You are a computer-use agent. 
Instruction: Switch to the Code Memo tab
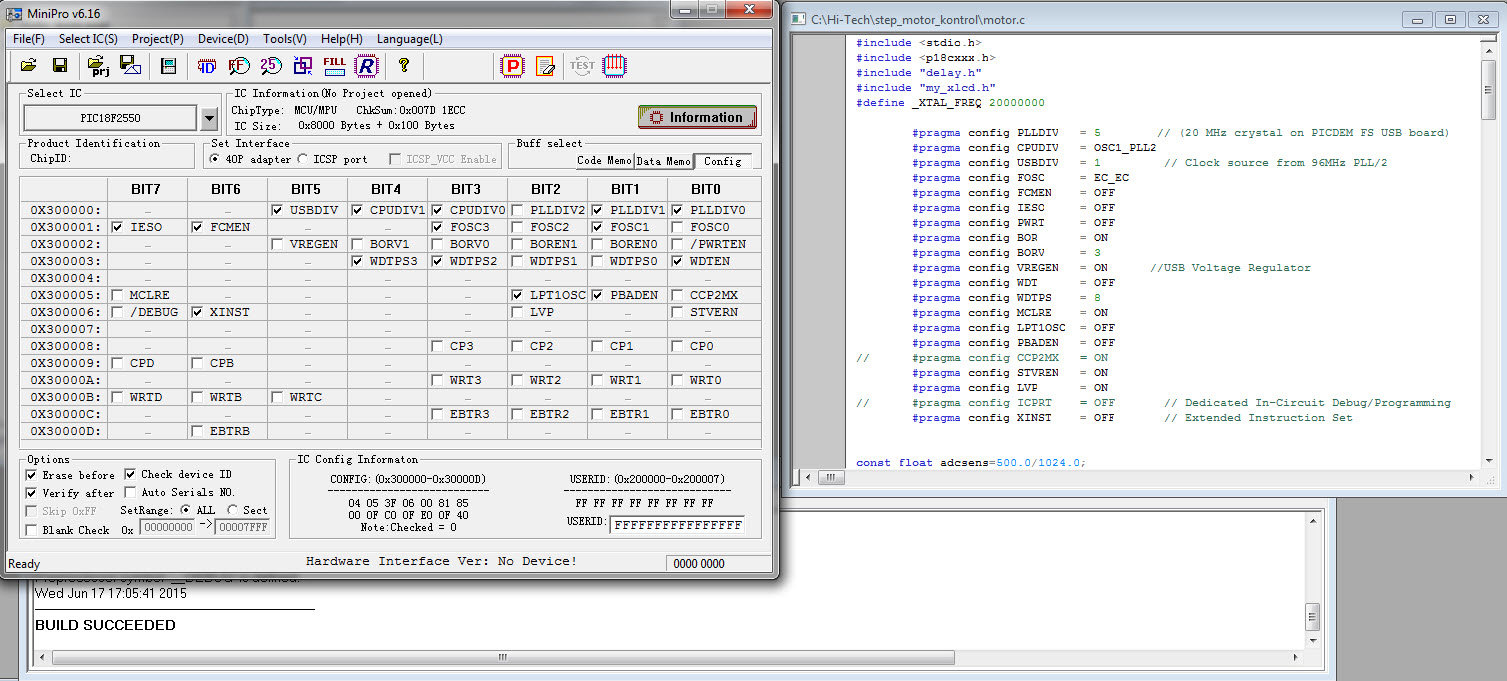(604, 160)
